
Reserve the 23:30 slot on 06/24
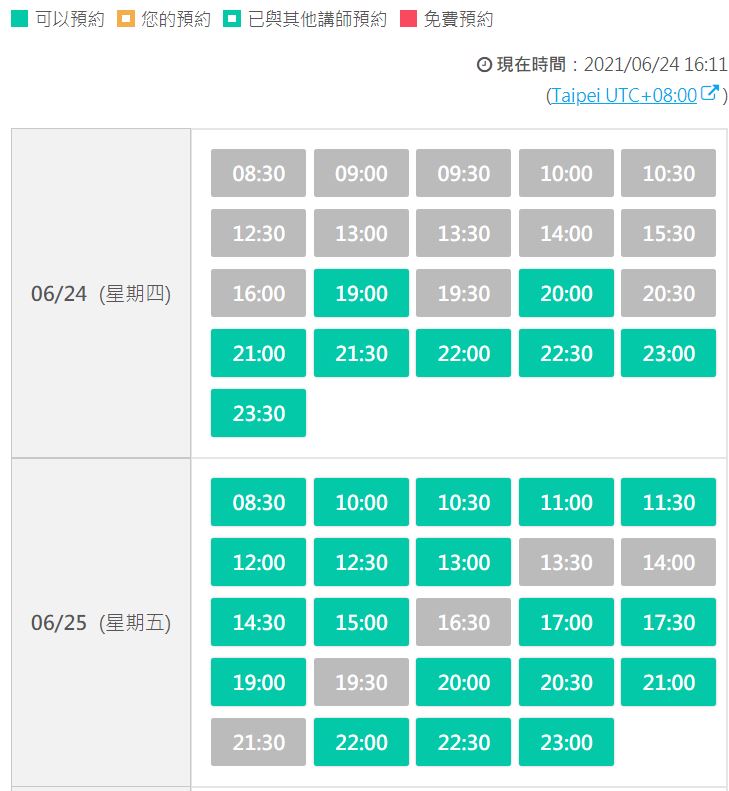[258, 413]
